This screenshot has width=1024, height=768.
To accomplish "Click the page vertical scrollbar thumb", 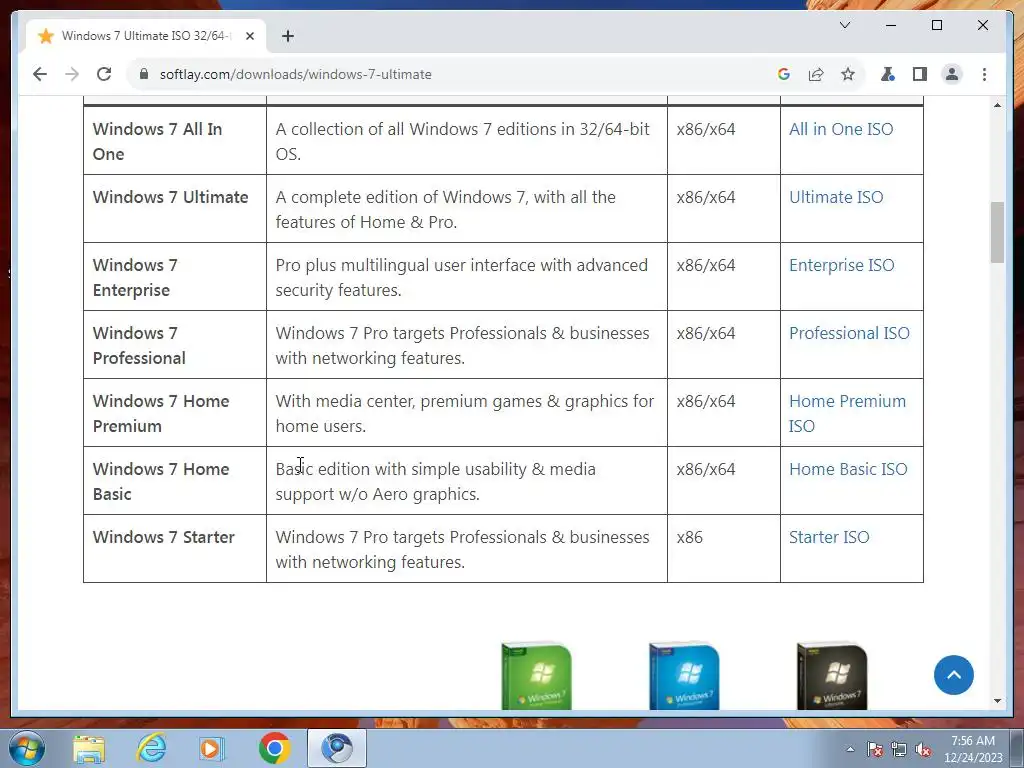I will point(997,232).
